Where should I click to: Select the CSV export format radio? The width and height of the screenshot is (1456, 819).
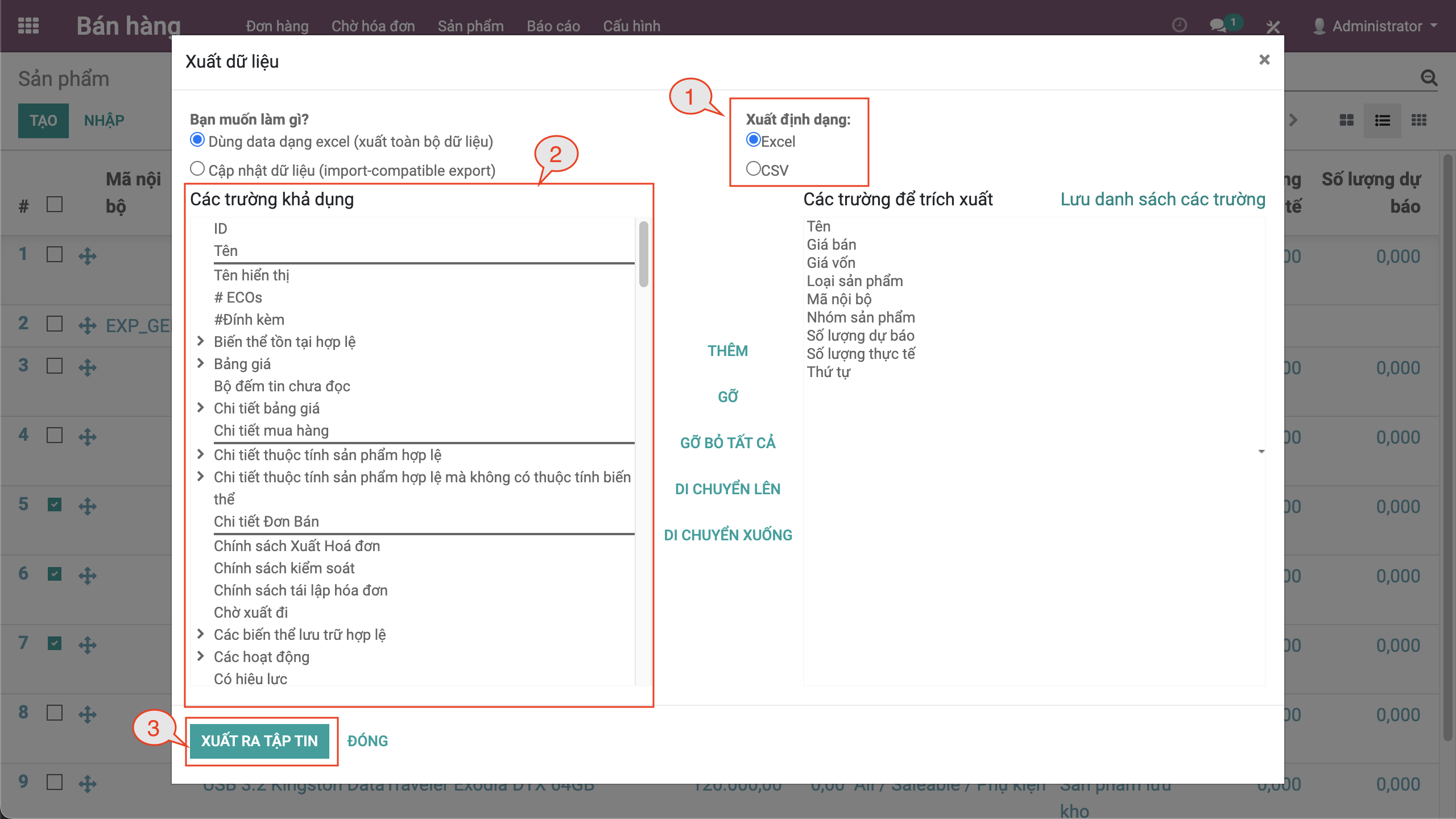(753, 169)
